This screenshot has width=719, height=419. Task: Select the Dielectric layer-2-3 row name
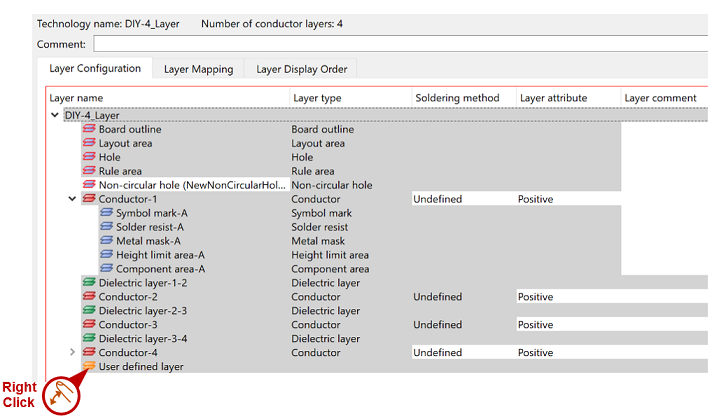coord(143,311)
